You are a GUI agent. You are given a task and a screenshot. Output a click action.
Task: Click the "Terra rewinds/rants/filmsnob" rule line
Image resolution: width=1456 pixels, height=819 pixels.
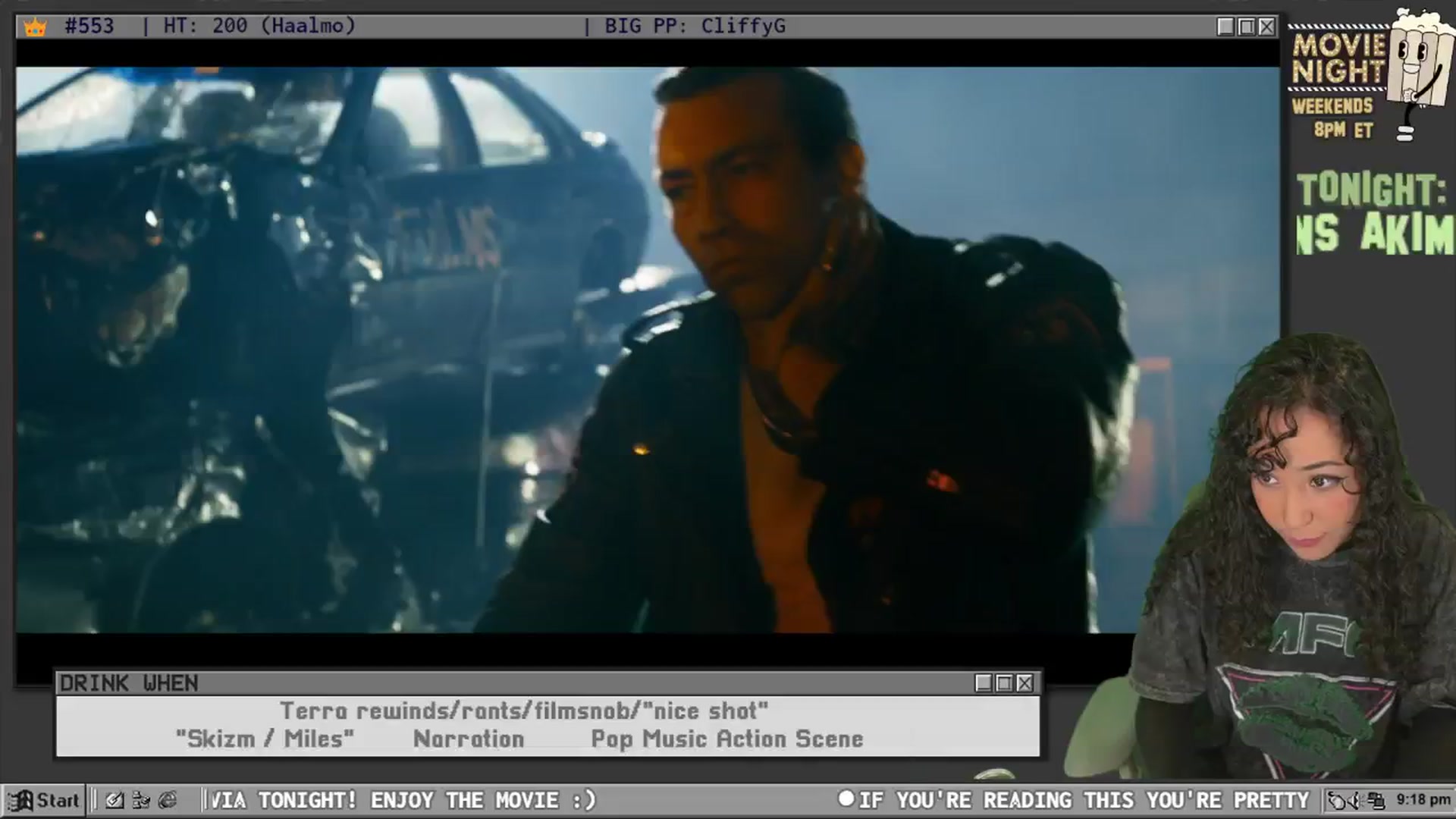(x=524, y=711)
